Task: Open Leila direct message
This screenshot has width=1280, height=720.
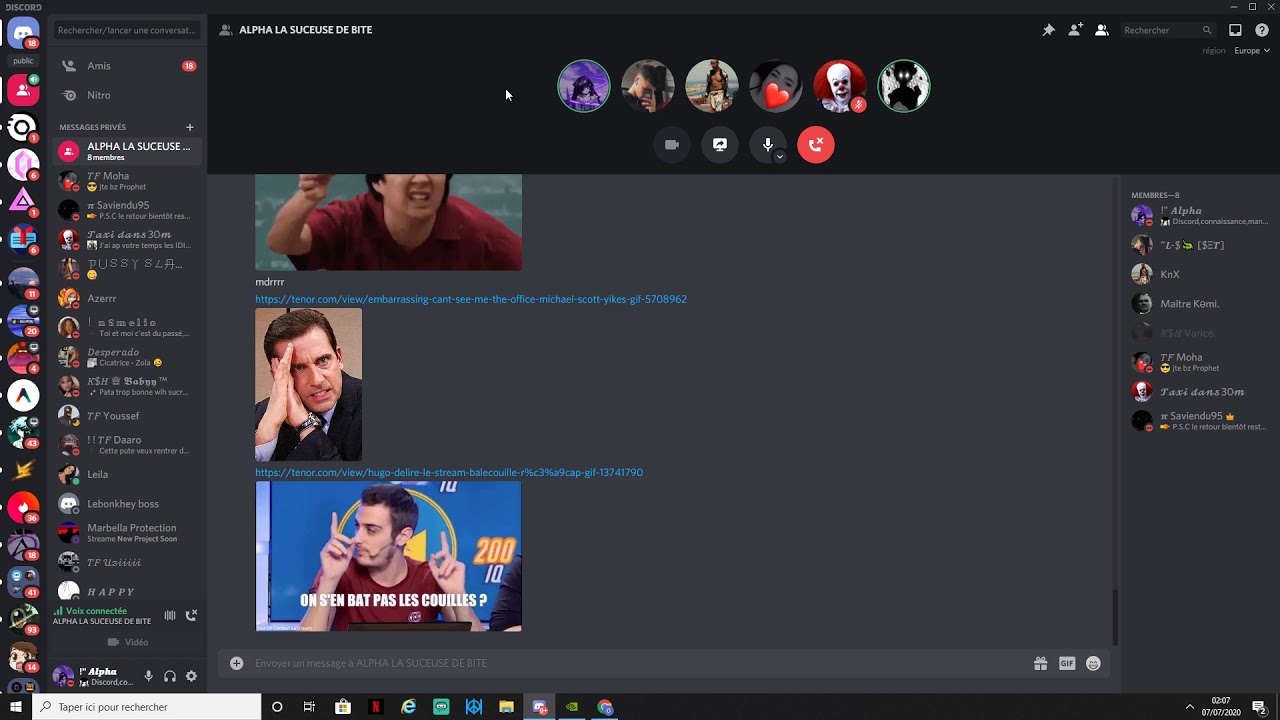Action: 127,474
